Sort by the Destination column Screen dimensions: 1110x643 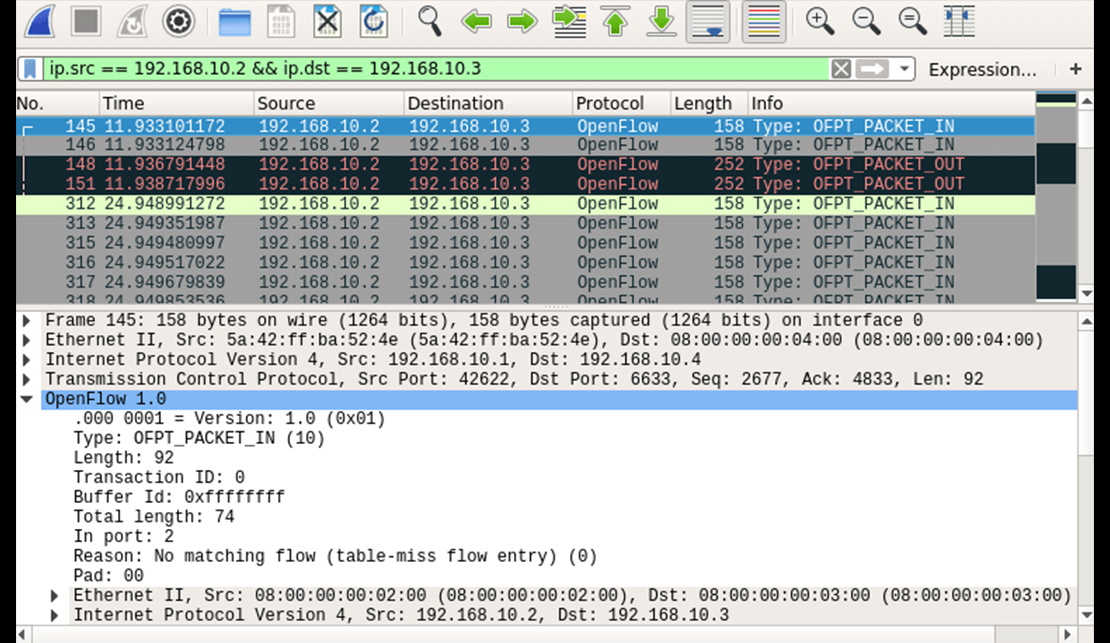tap(488, 103)
